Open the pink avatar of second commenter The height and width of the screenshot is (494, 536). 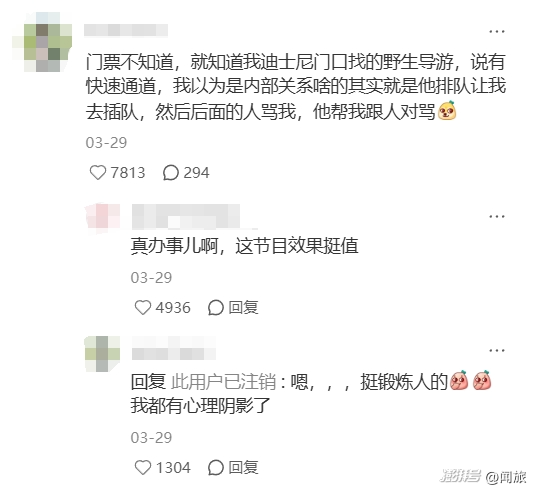[x=103, y=218]
